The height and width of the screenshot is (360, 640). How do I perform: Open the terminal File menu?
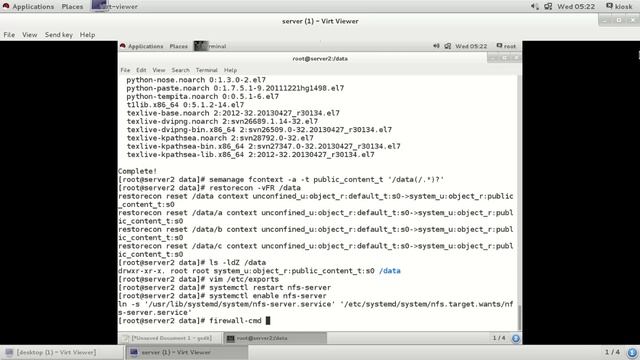(125, 70)
